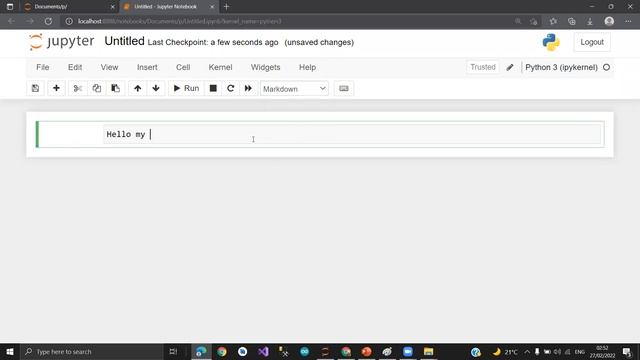Run the current cell
Image resolution: width=640 pixels, height=360 pixels.
[x=186, y=88]
